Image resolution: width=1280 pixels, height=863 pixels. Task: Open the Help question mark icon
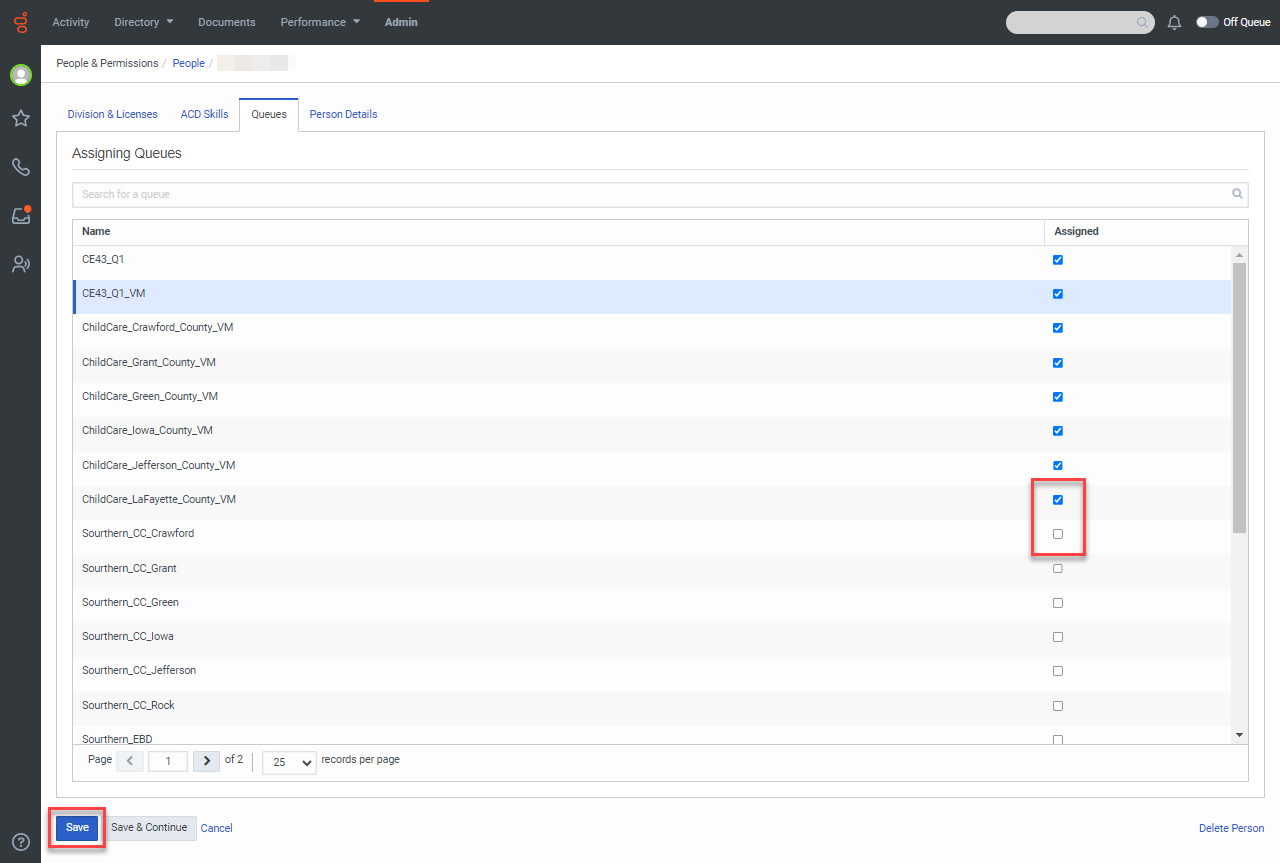pyautogui.click(x=20, y=842)
